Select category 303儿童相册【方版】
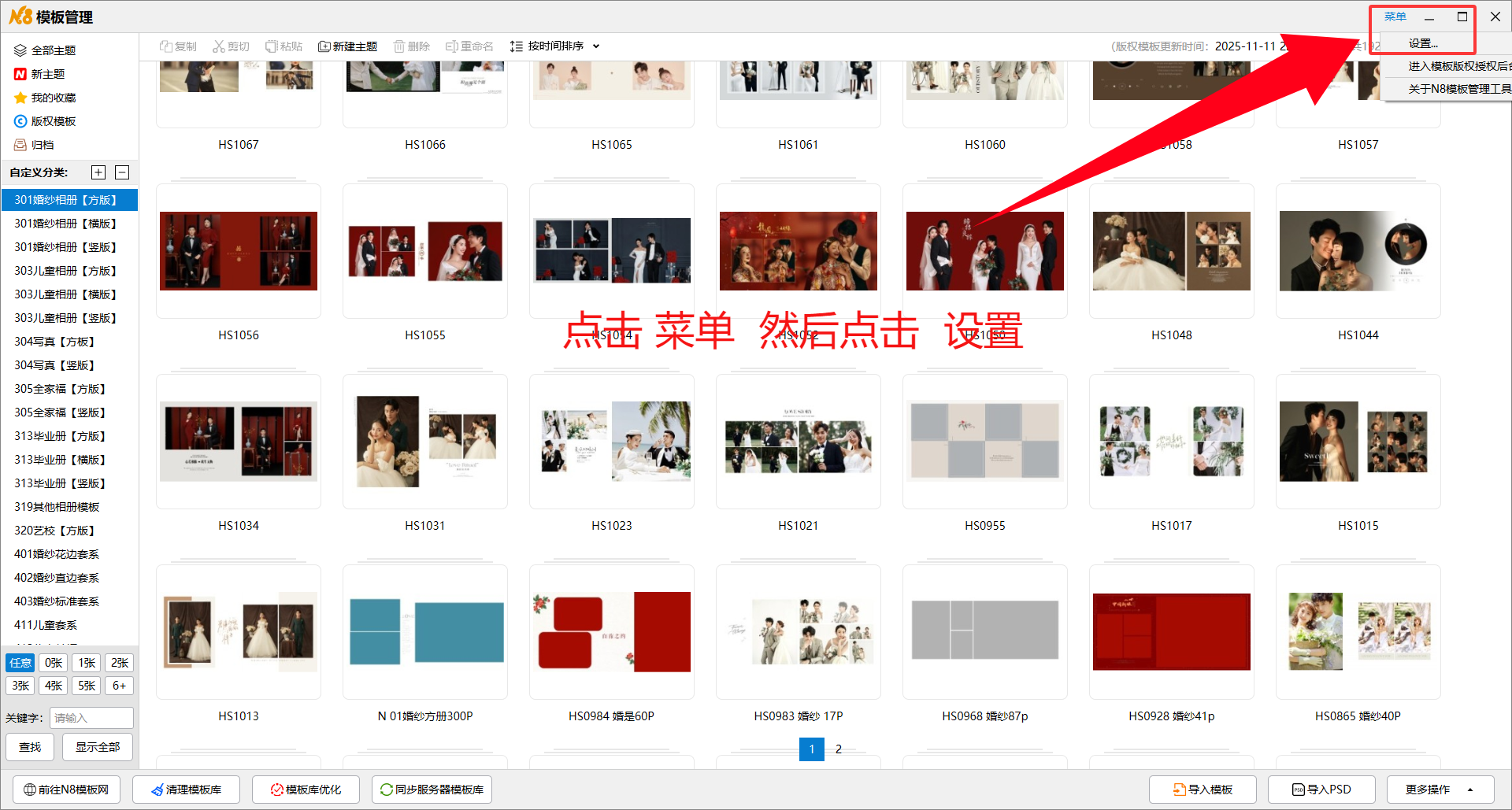 point(69,271)
